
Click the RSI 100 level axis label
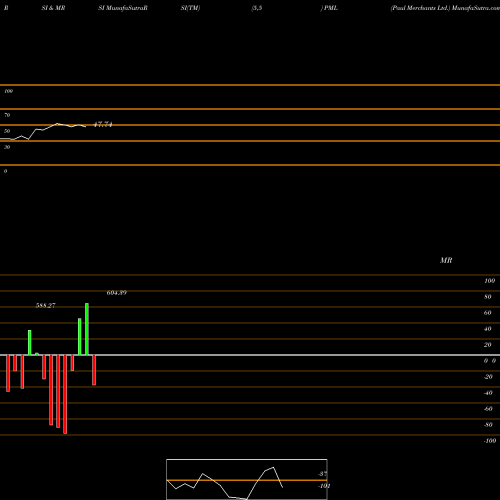[8, 91]
